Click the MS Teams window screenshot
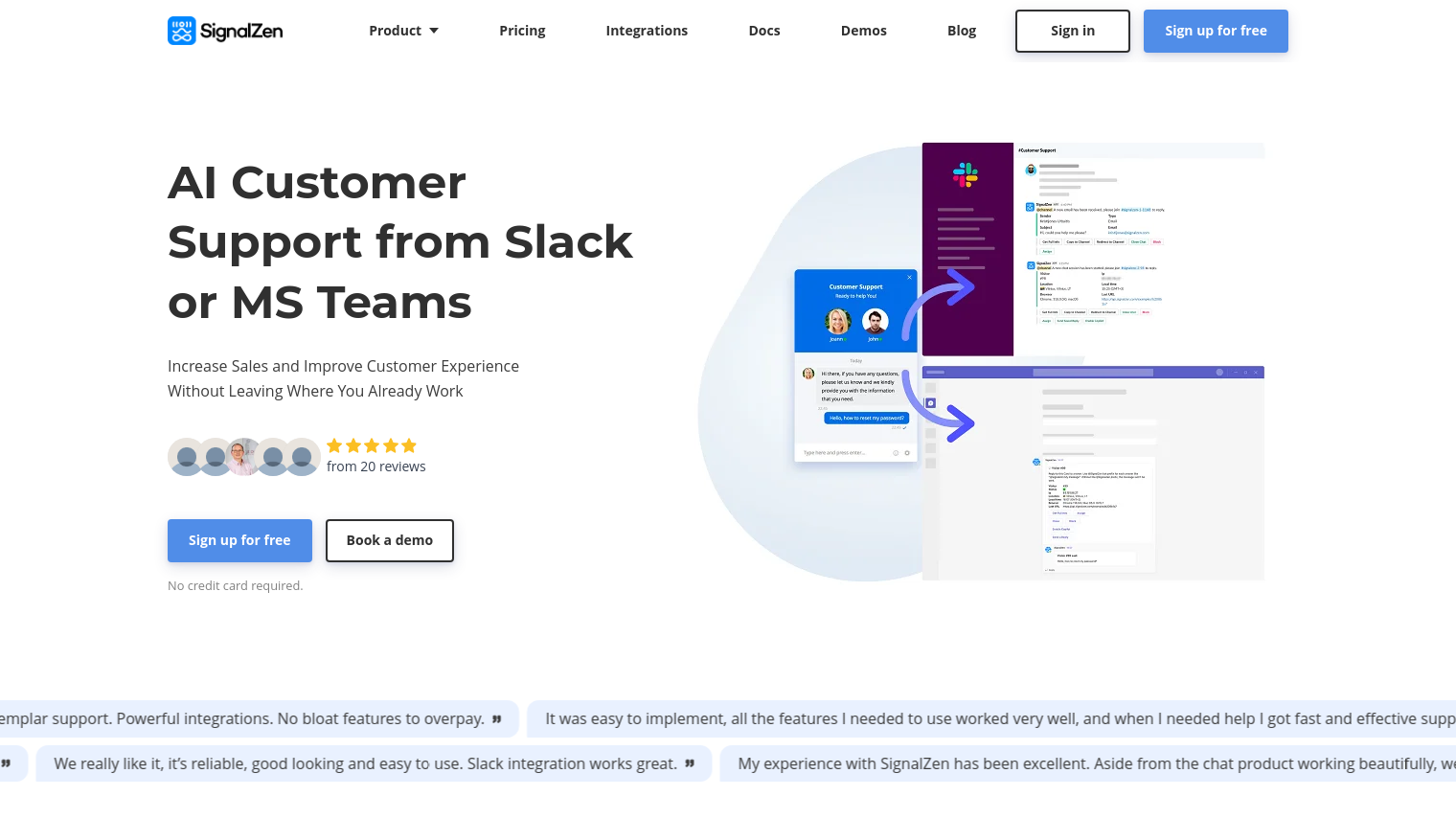Screen dimensions: 1456x819 [1093, 473]
